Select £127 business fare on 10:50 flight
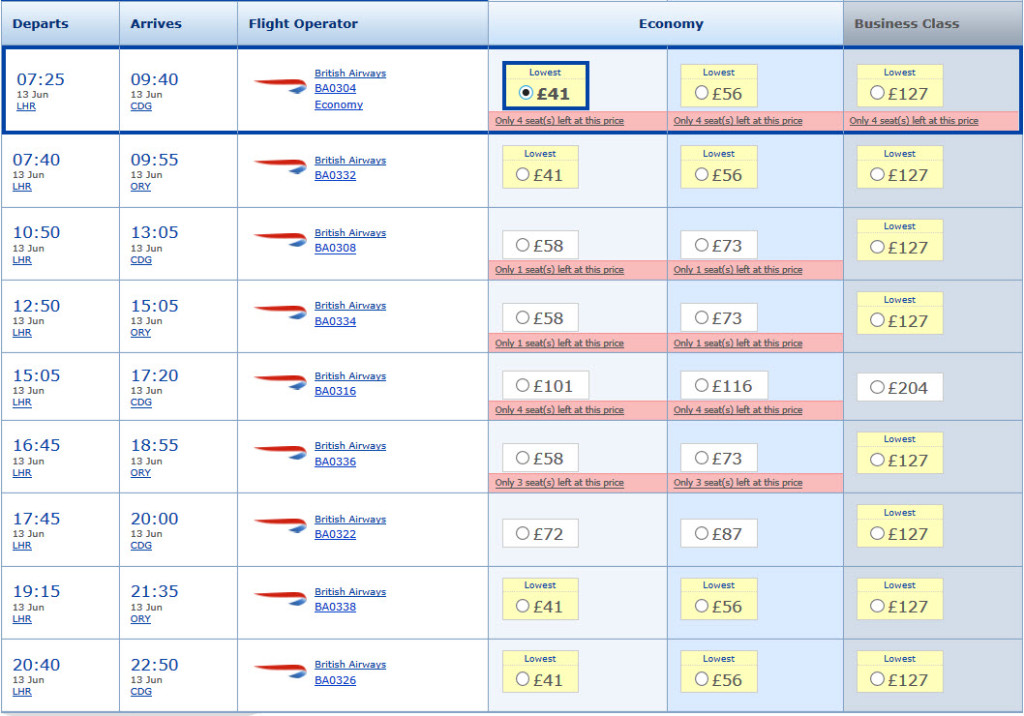Viewport: 1024px width, 716px height. pos(877,247)
